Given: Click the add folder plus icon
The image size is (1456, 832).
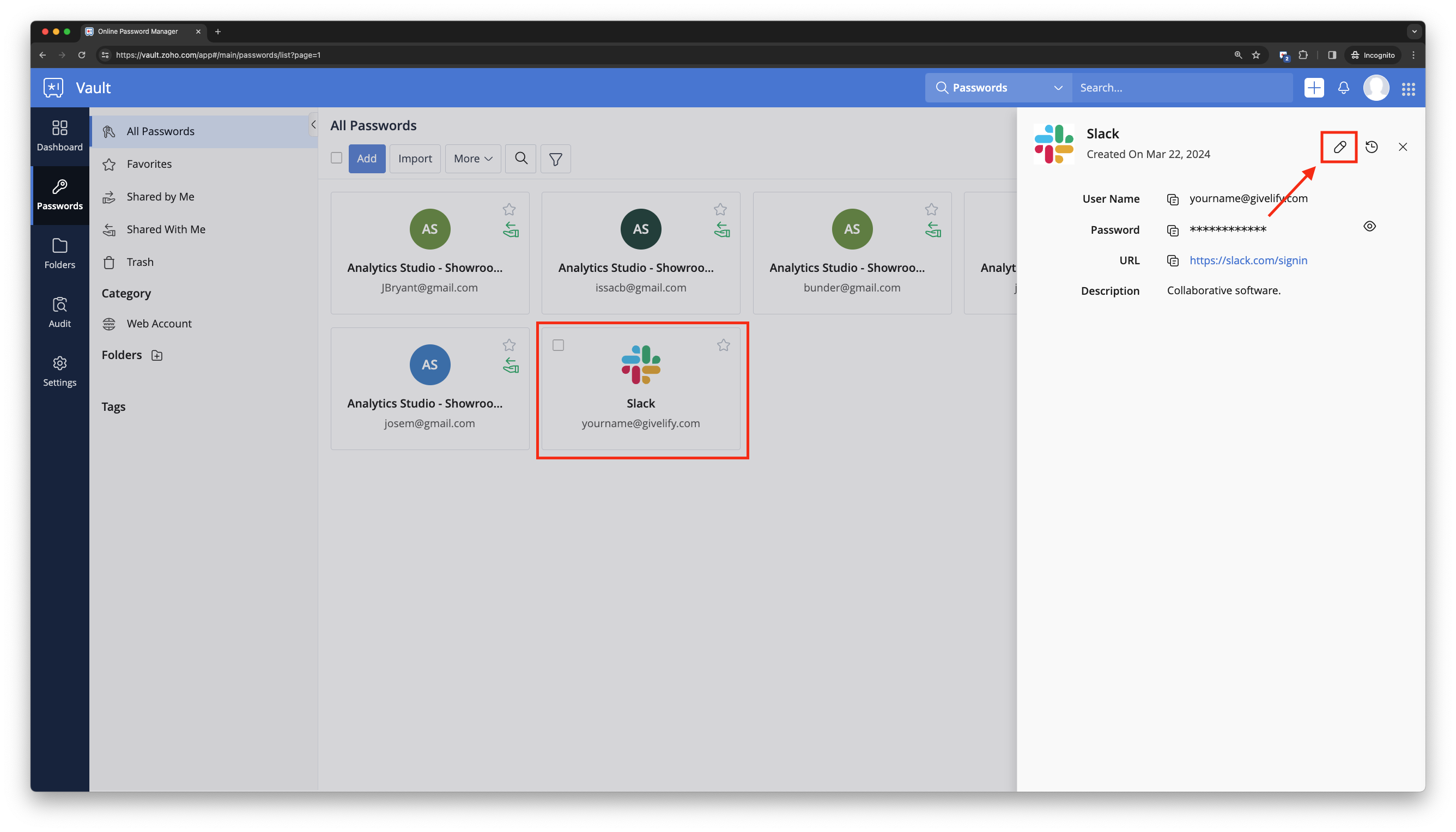Looking at the screenshot, I should click(156, 355).
